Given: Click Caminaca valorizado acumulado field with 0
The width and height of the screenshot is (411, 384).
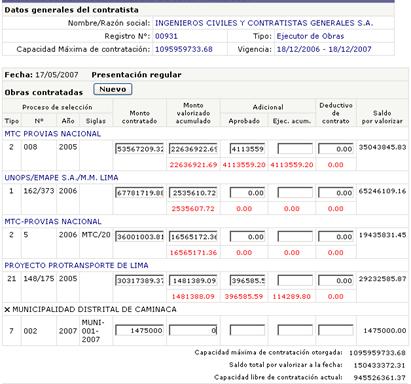Looking at the screenshot, I should click(x=193, y=330).
